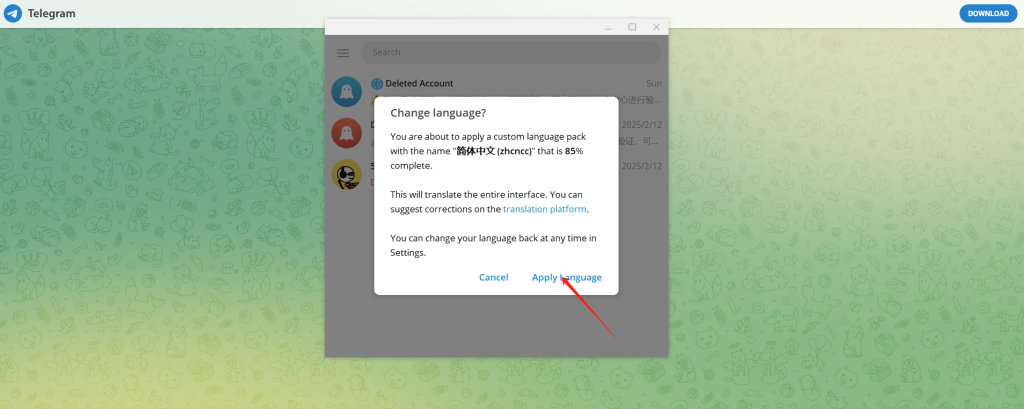Viewport: 1024px width, 409px height.
Task: Open the Deleted Account chat dated Sun
Action: (497, 91)
